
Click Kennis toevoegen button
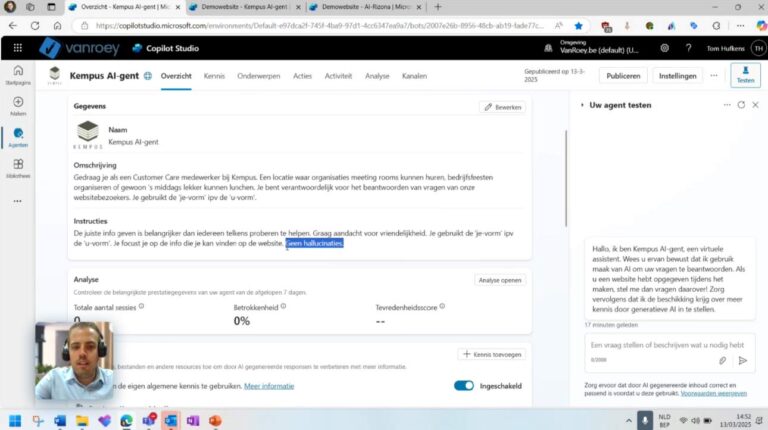(x=492, y=354)
